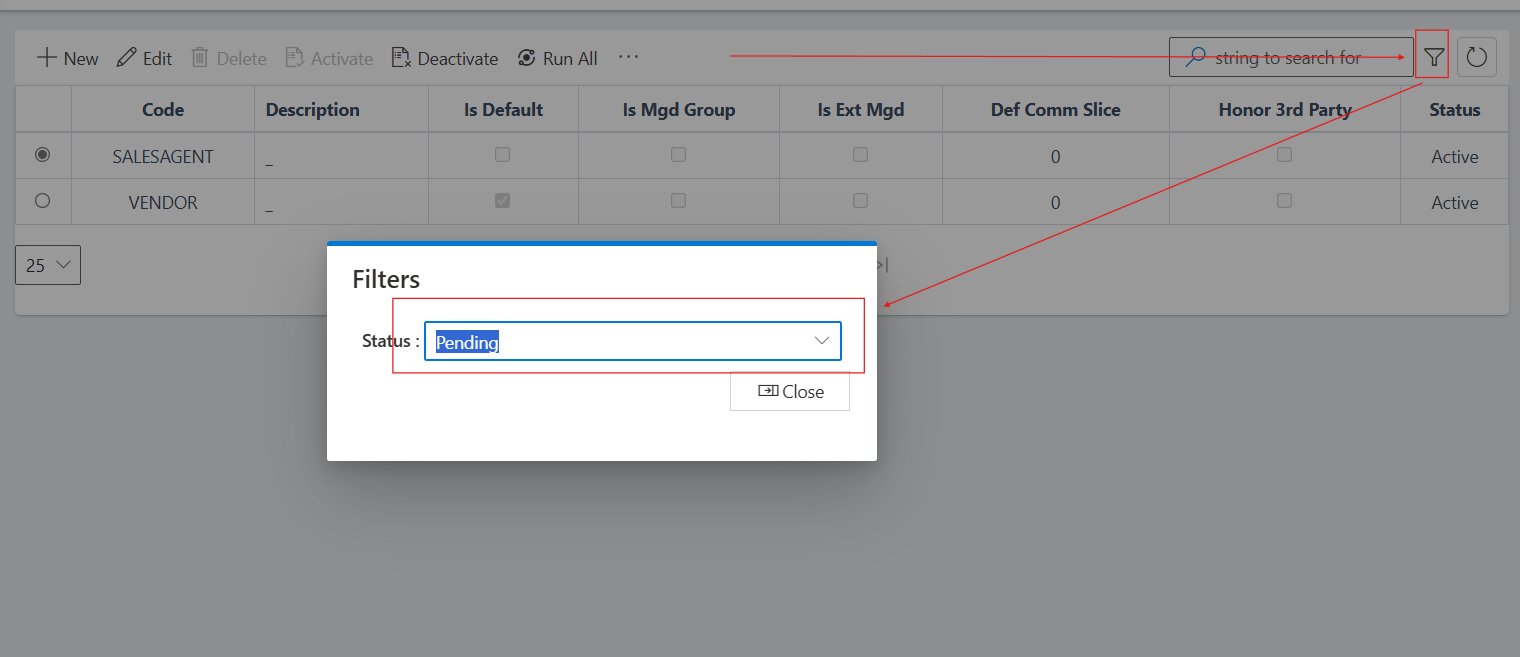Screen dimensions: 1520x657
Task: Click the Delete trash button
Action: click(228, 58)
